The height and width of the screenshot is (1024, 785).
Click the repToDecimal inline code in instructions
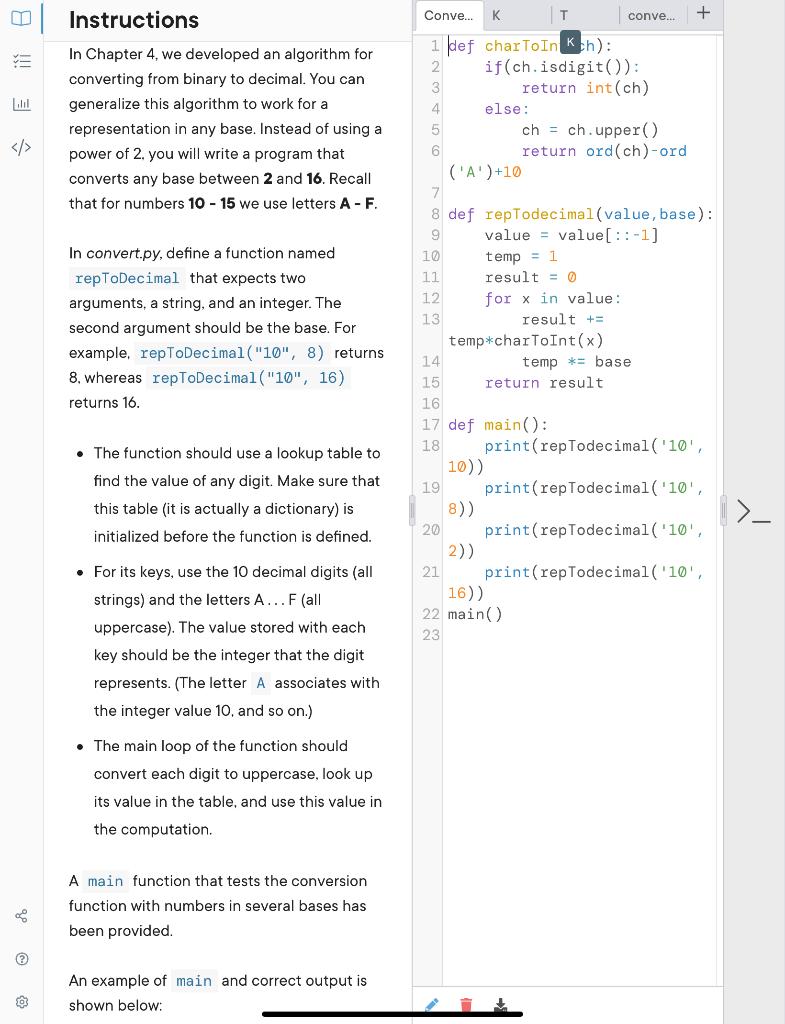coord(127,278)
